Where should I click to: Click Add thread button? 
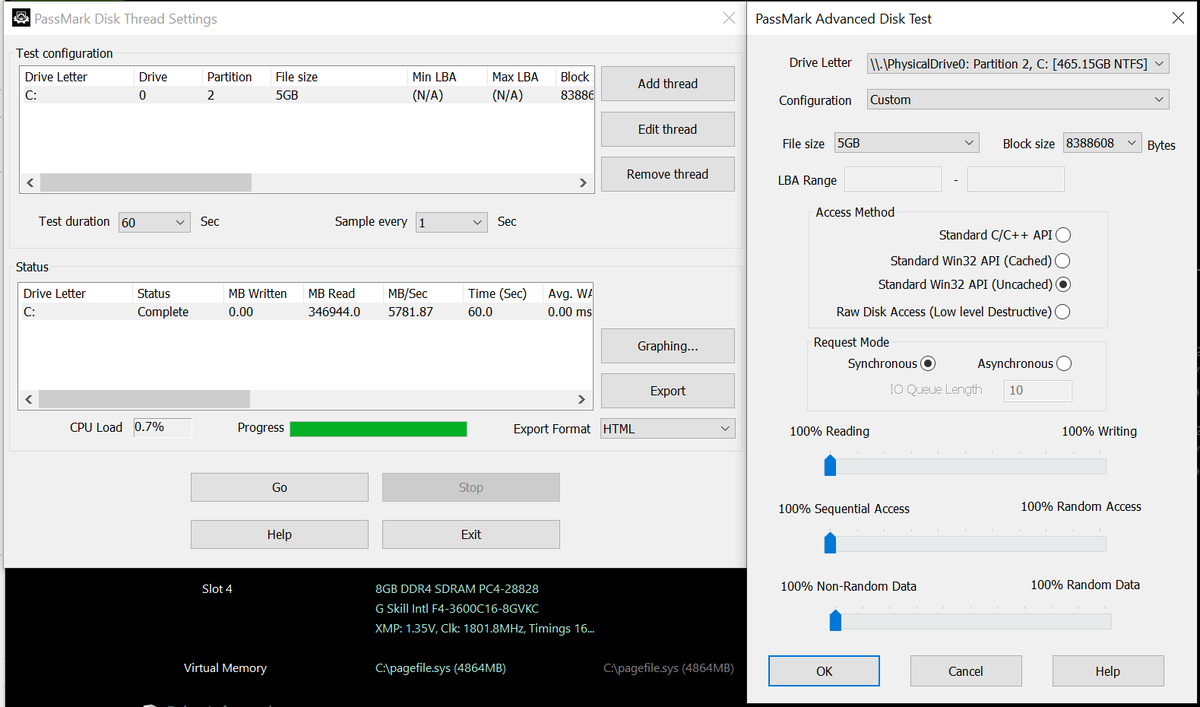(x=668, y=84)
